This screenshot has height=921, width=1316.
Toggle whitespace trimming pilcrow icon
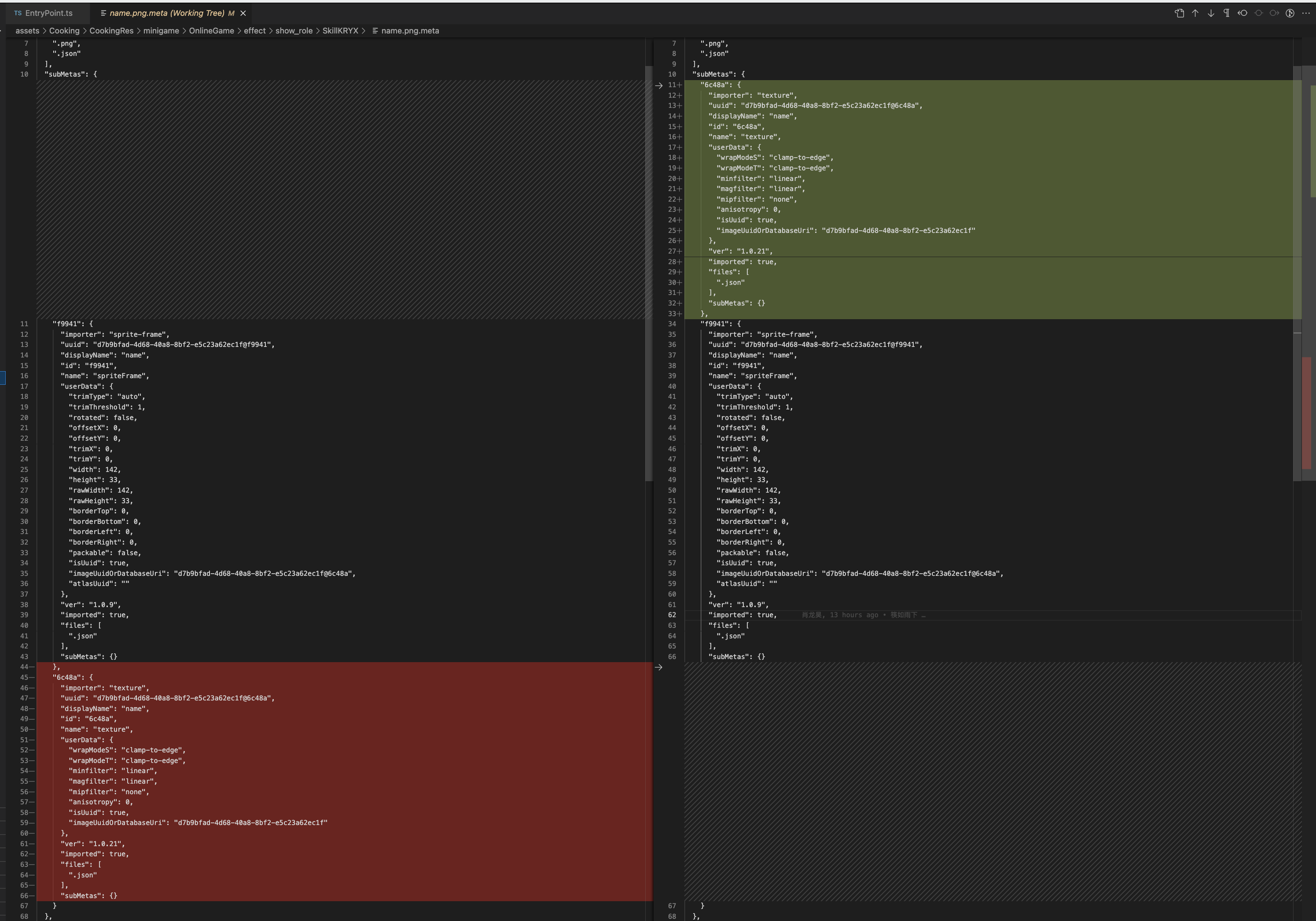point(1226,13)
